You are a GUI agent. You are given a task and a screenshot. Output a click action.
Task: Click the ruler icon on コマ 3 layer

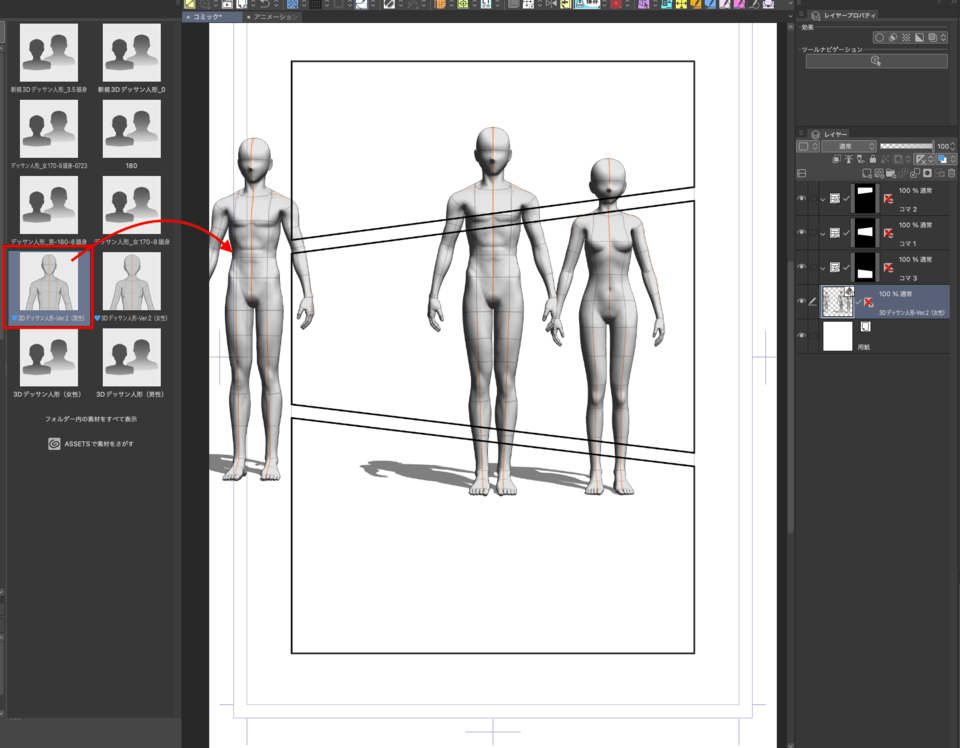pyautogui.click(x=888, y=267)
